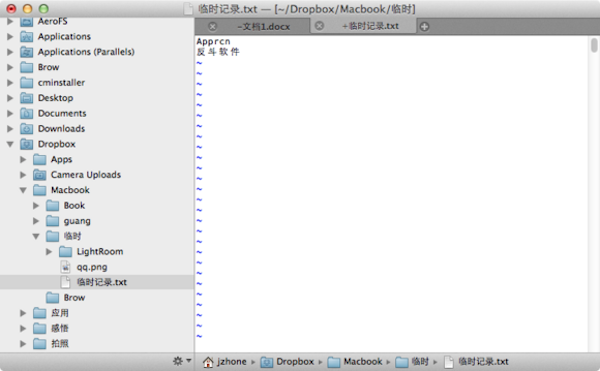Click the Downloads folder icon
Viewport: 600px width, 371px height.
coord(26,129)
